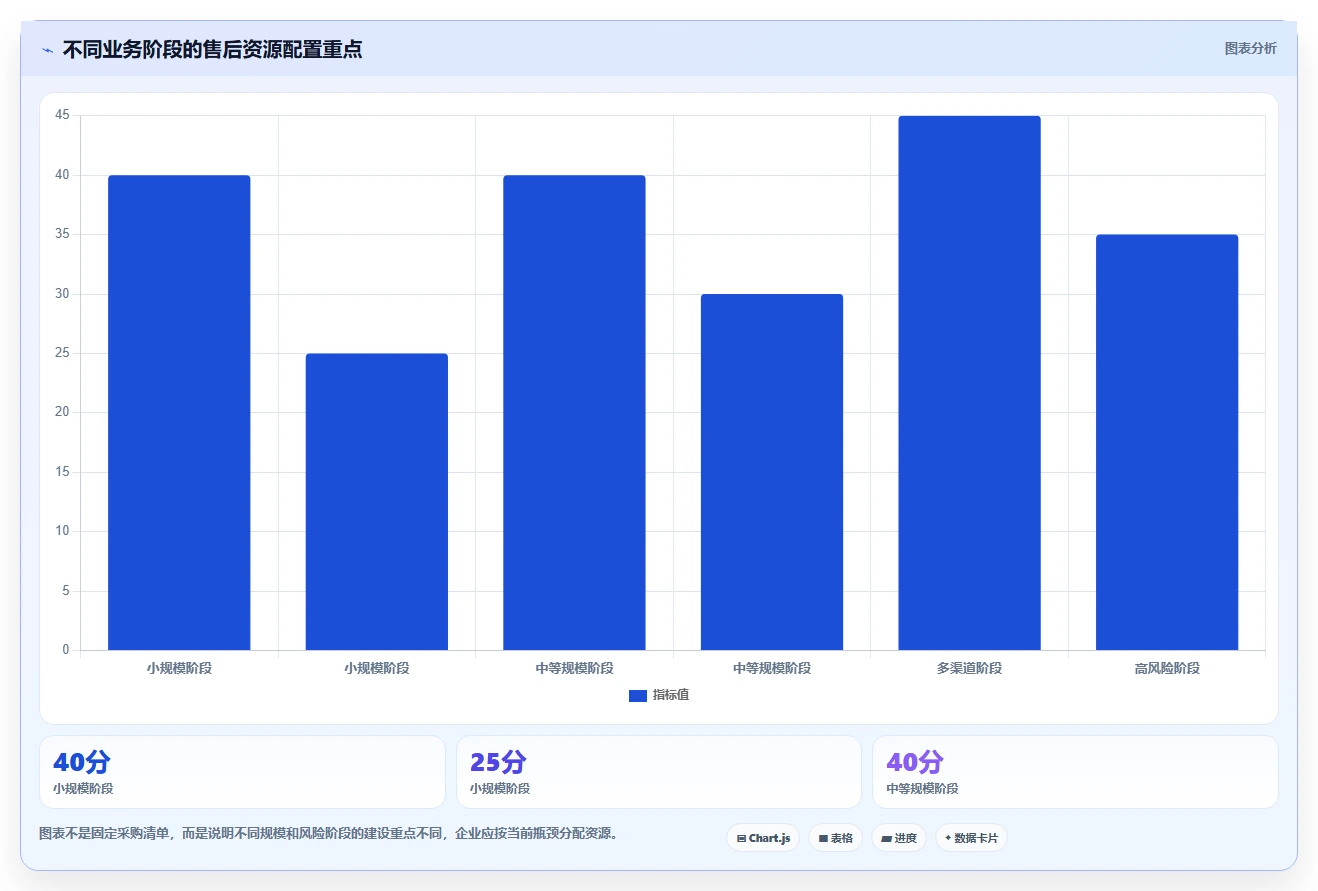
Task: Click the 中等规模阶段 bar with value 30
Action: tap(772, 472)
